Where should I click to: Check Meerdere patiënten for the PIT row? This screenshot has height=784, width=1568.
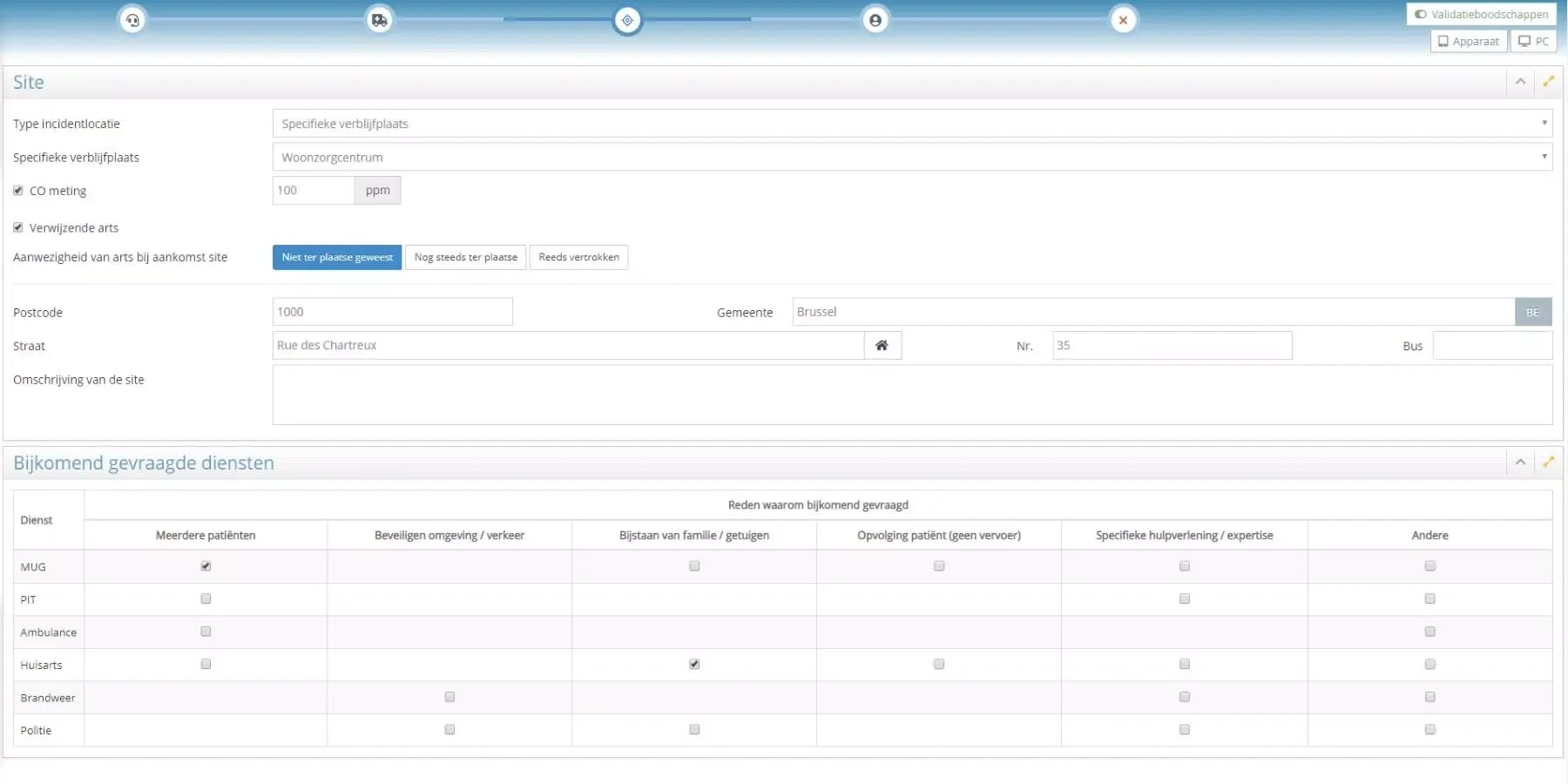[206, 598]
